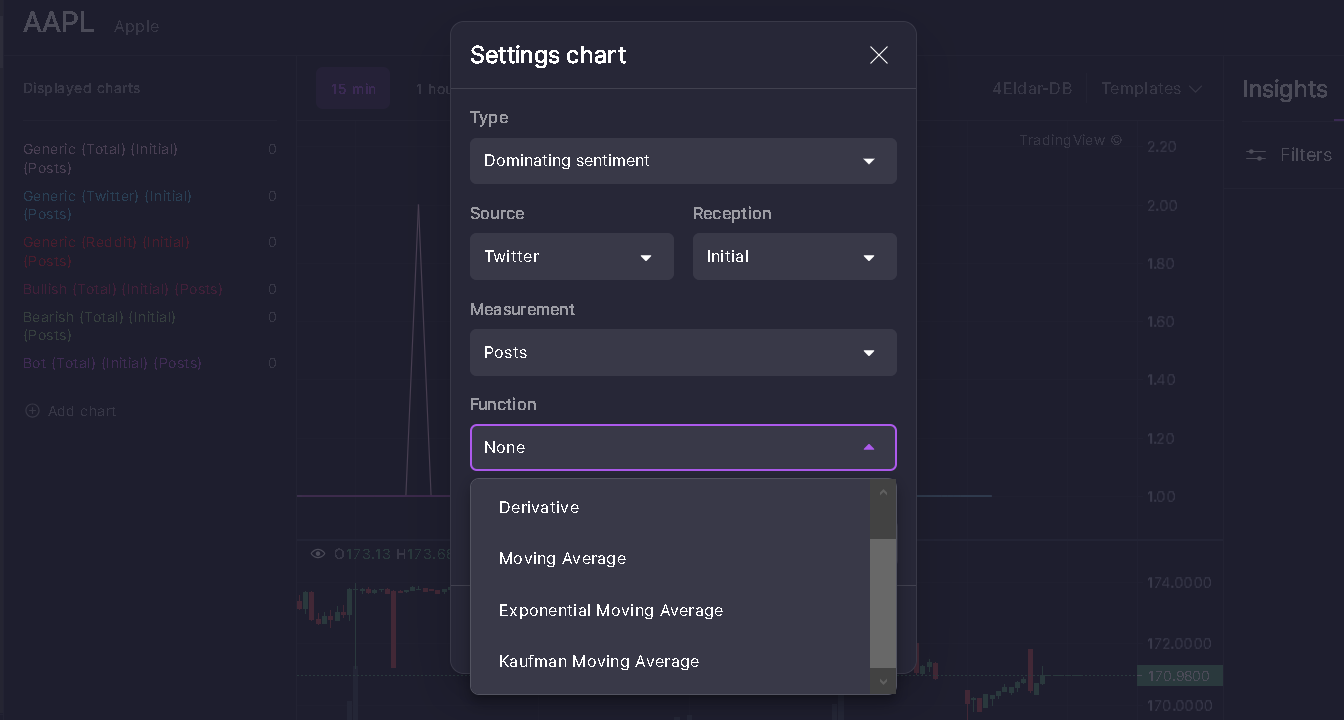Image resolution: width=1344 pixels, height=720 pixels.
Task: Choose Moving Average from the function list
Action: point(670,559)
